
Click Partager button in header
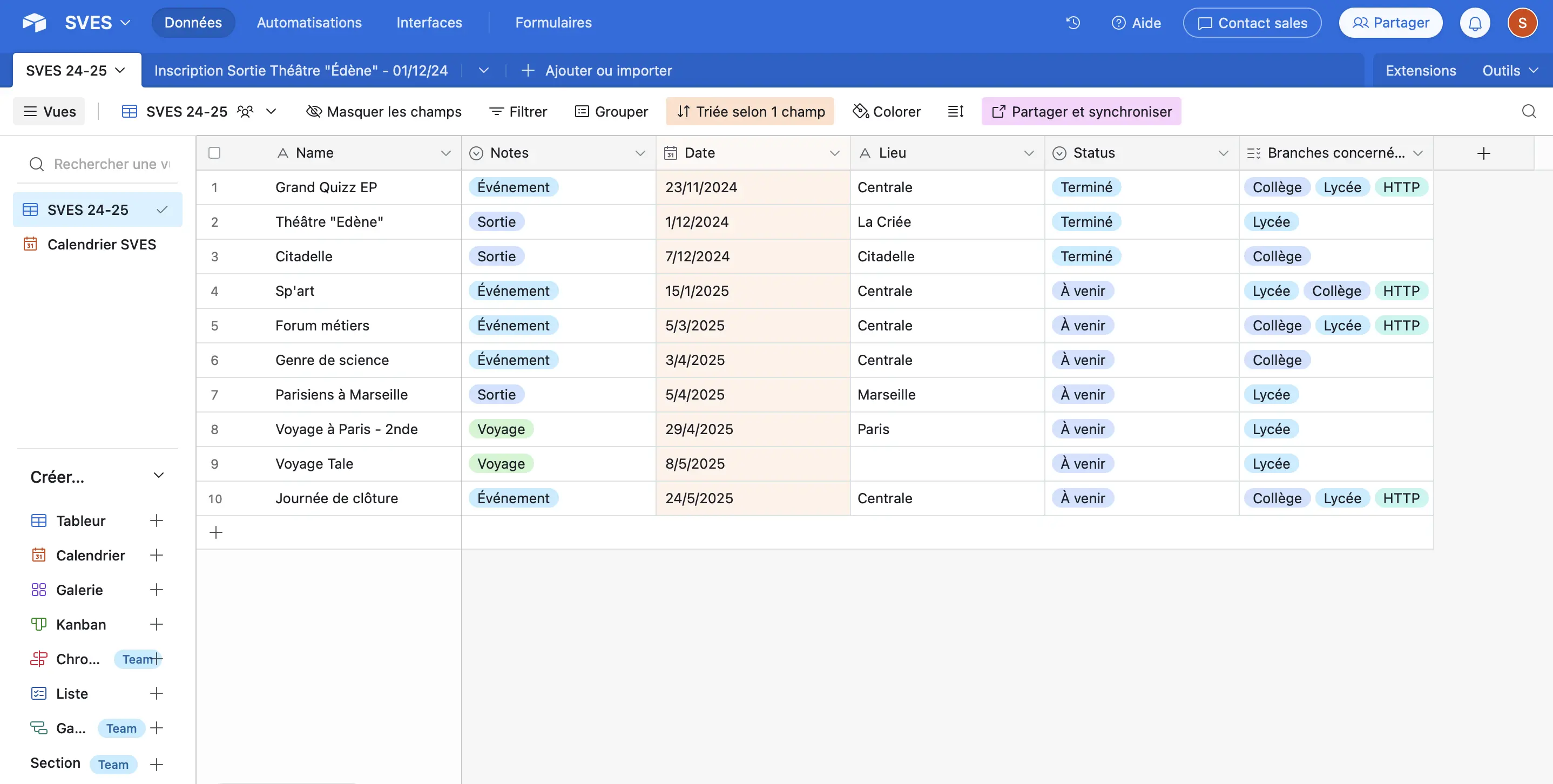pyautogui.click(x=1390, y=23)
